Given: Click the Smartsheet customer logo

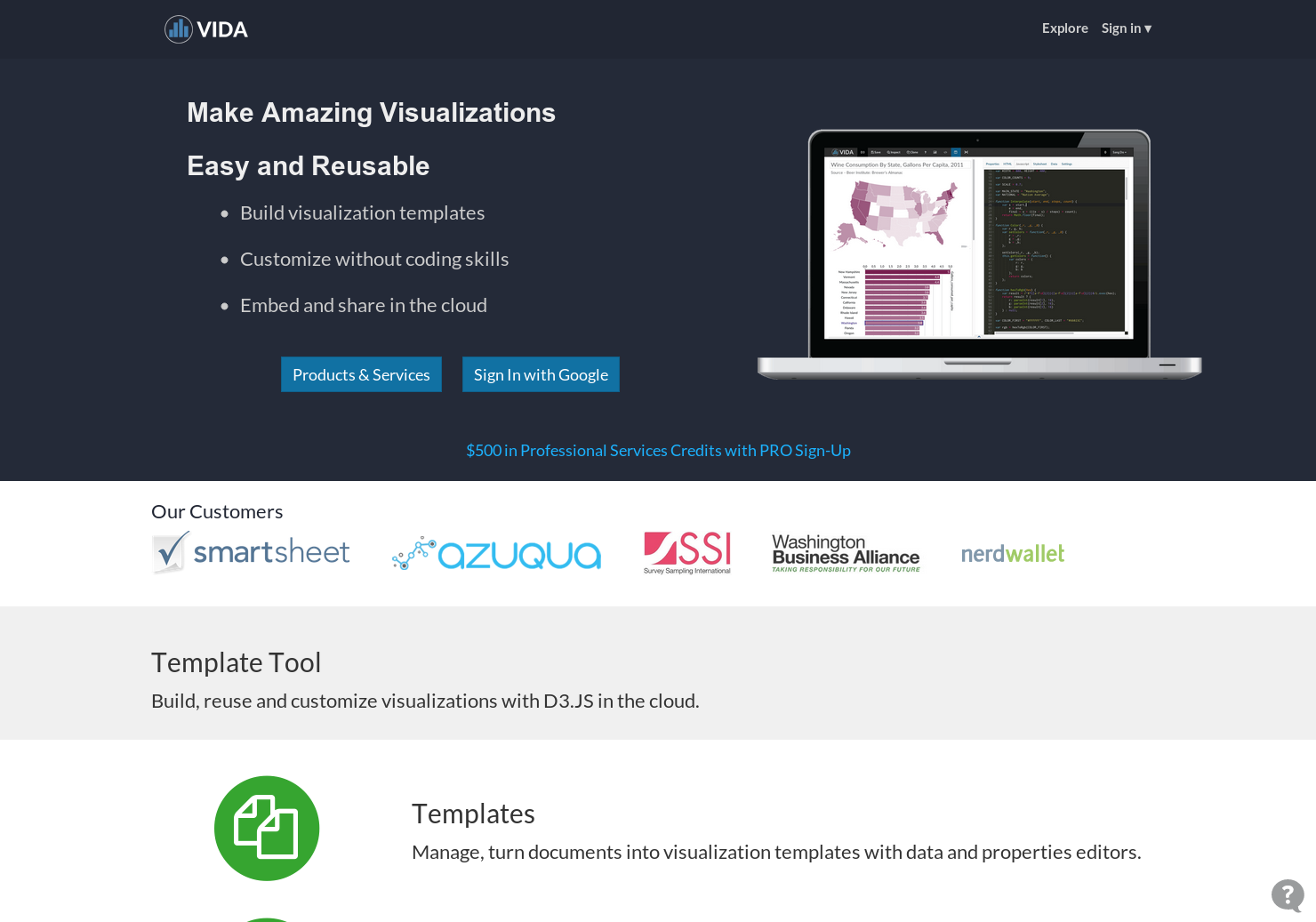Looking at the screenshot, I should [x=251, y=552].
